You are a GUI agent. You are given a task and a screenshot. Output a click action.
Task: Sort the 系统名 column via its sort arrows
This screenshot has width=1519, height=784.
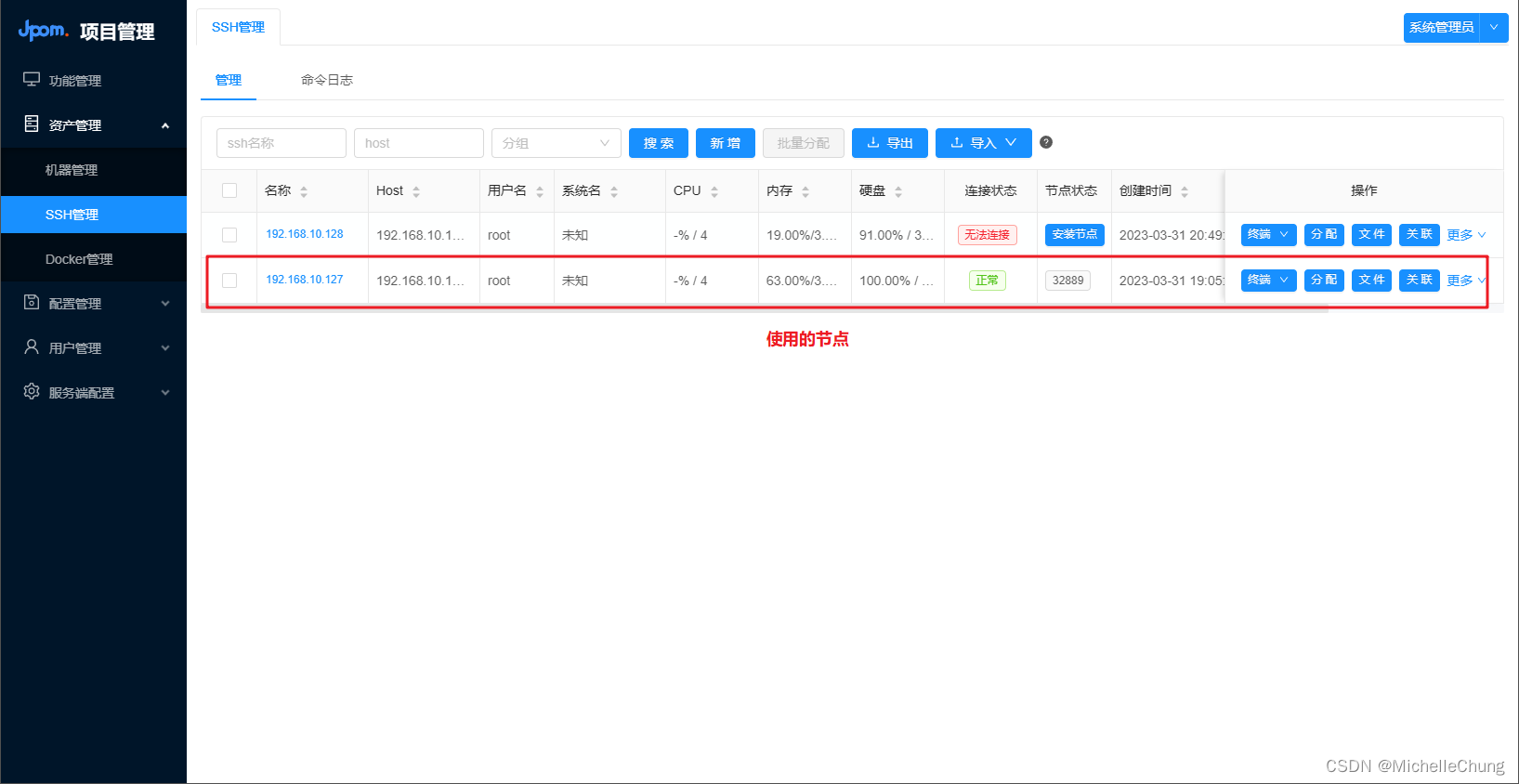(x=614, y=191)
